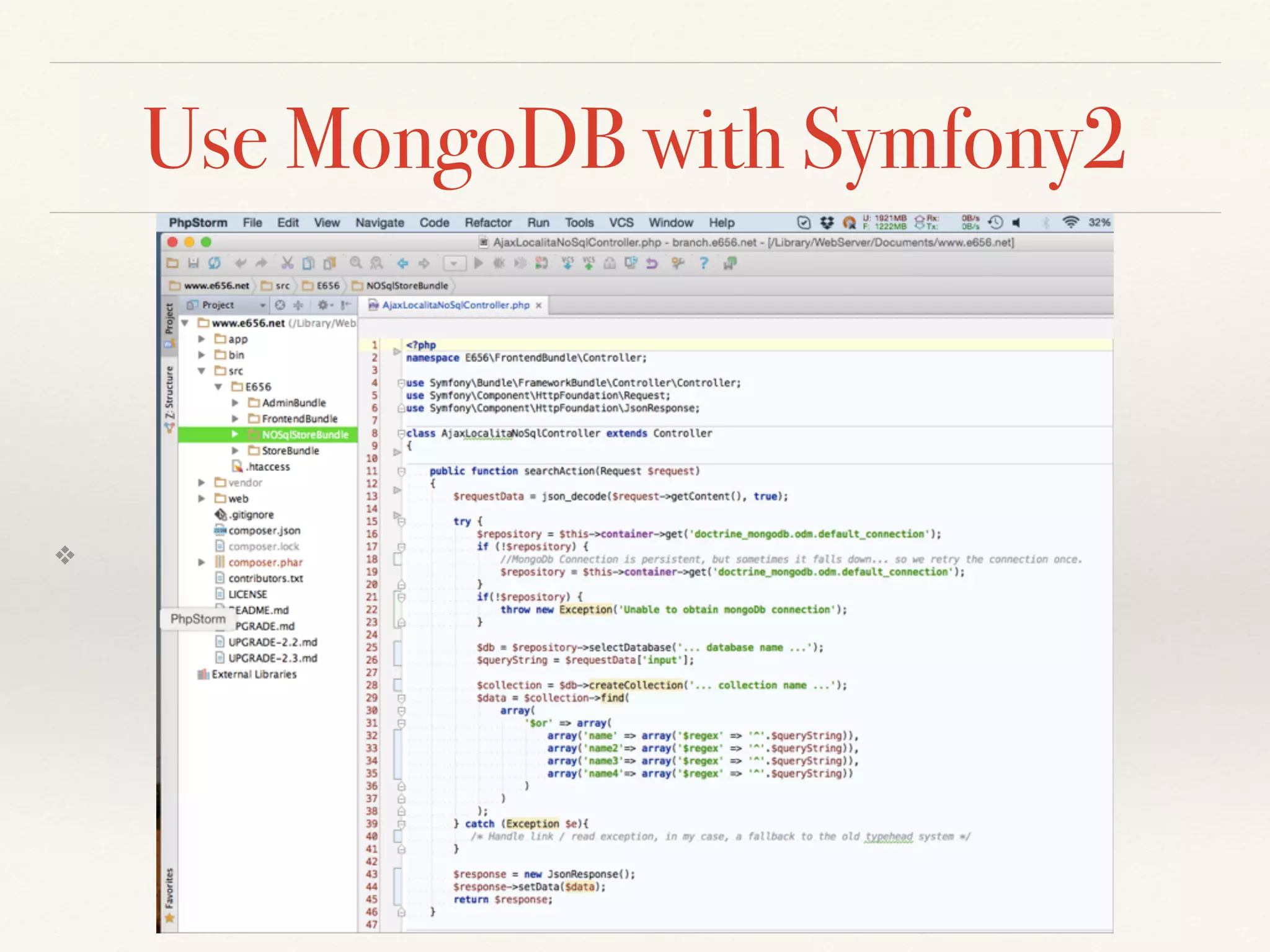Image resolution: width=1270 pixels, height=952 pixels.
Task: Open the Refactor menu
Action: 488,223
